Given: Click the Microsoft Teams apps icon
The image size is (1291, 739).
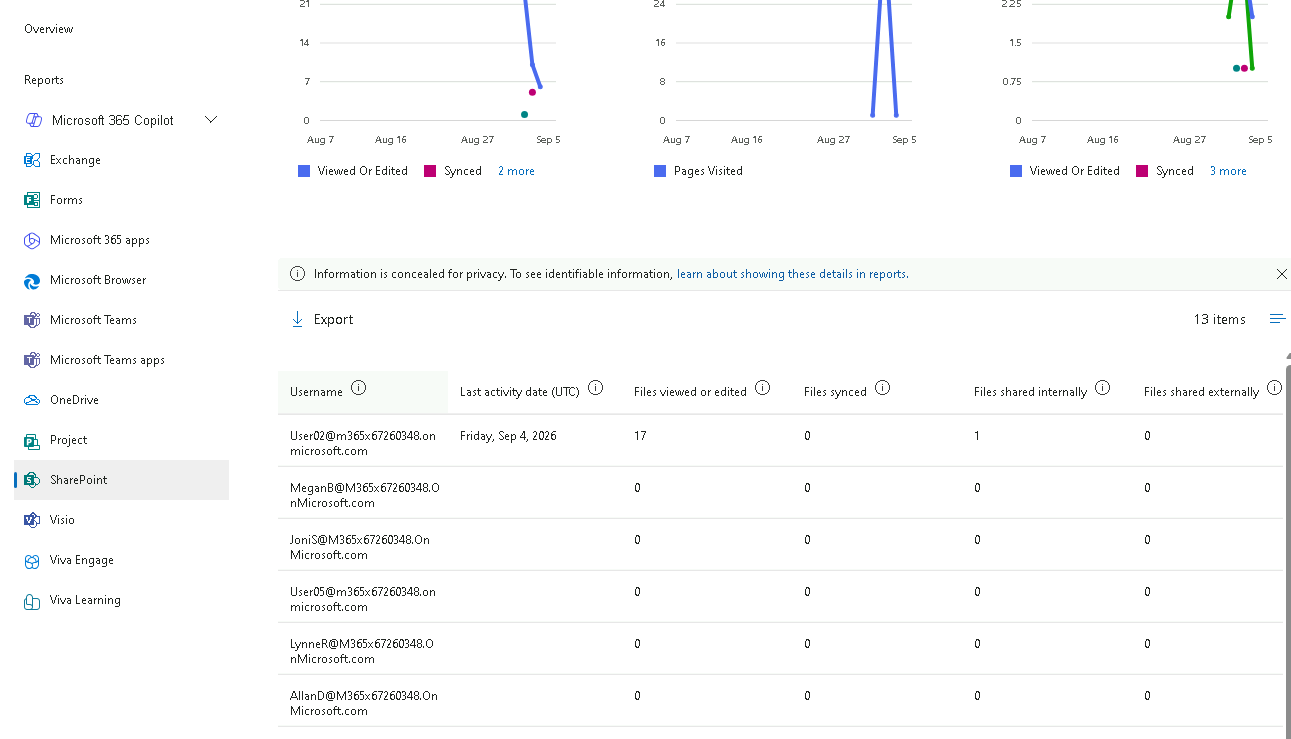Looking at the screenshot, I should click(32, 360).
